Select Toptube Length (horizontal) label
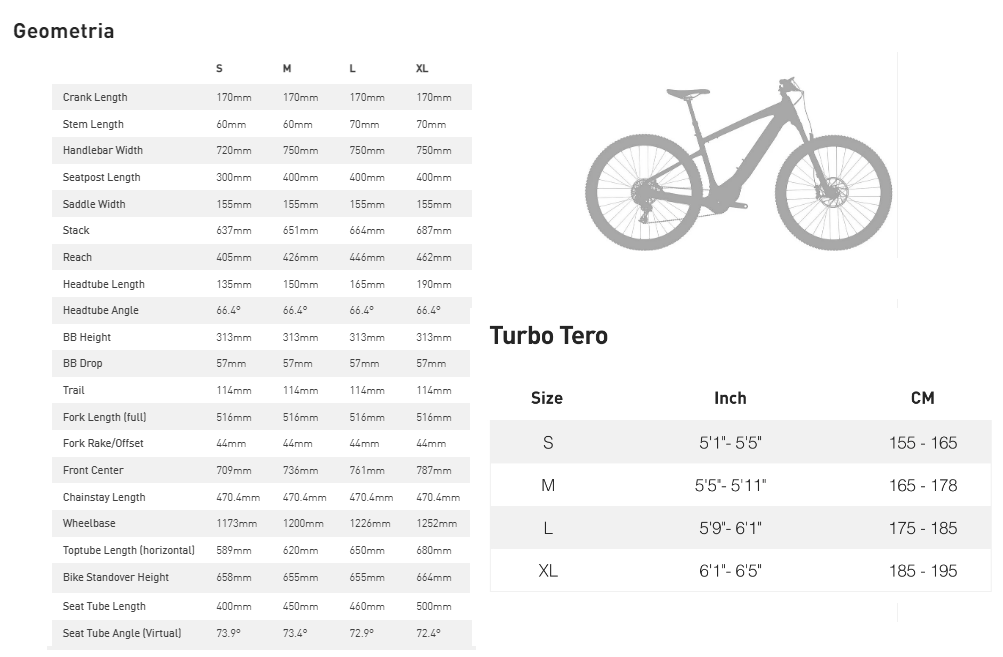 [x=129, y=550]
